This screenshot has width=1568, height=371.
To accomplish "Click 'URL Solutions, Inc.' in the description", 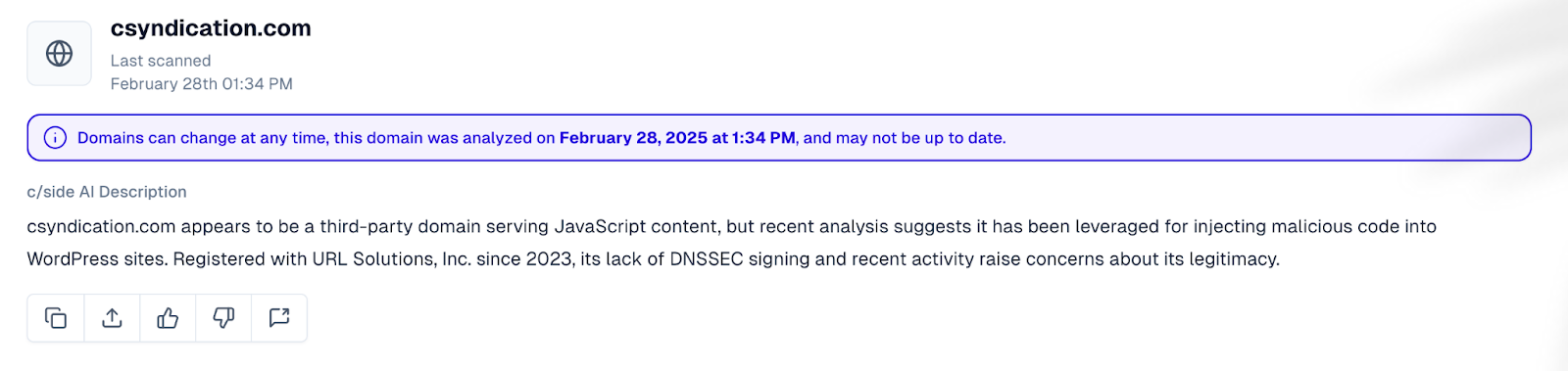I will tap(392, 259).
